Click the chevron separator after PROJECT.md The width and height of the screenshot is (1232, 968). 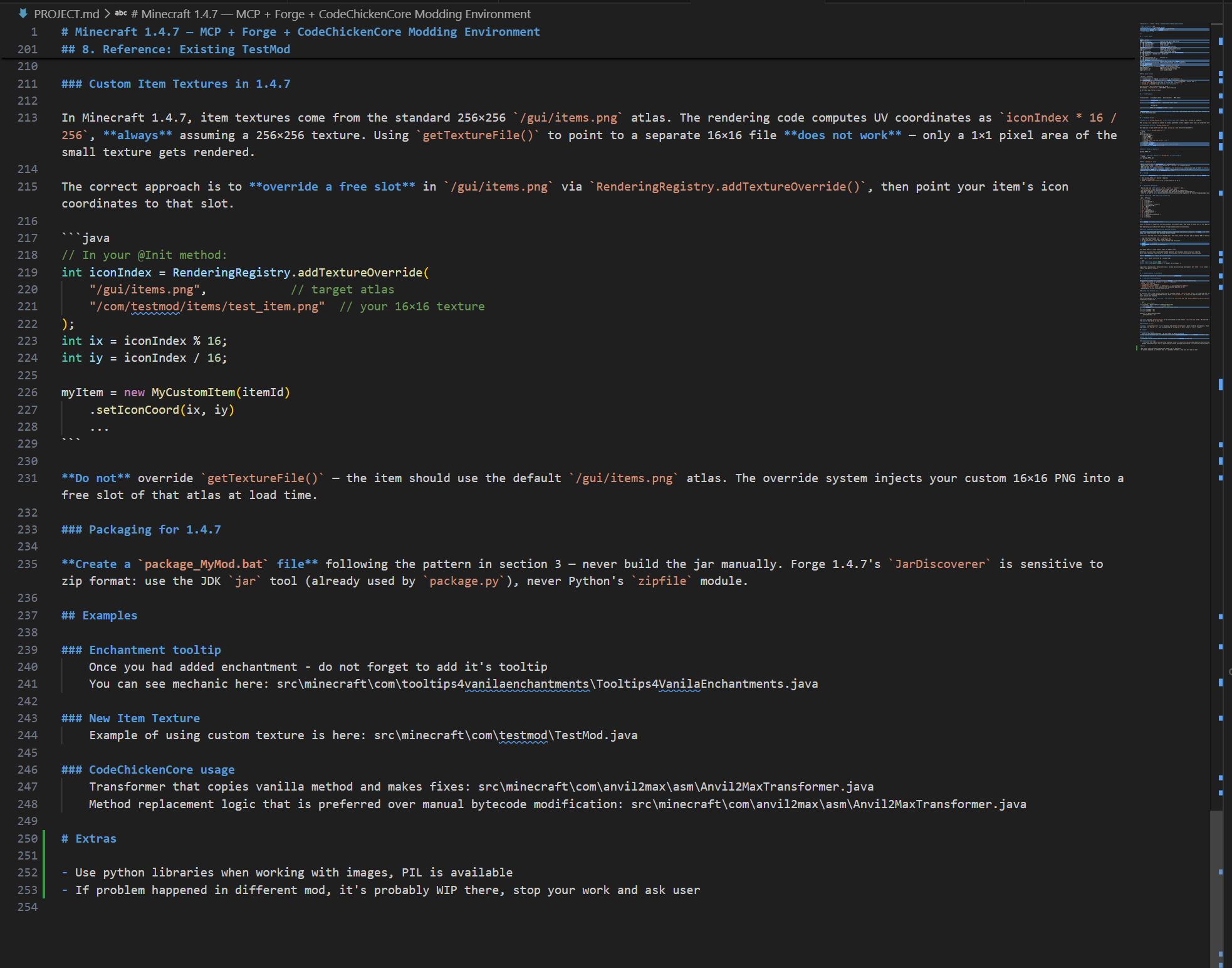coord(107,14)
